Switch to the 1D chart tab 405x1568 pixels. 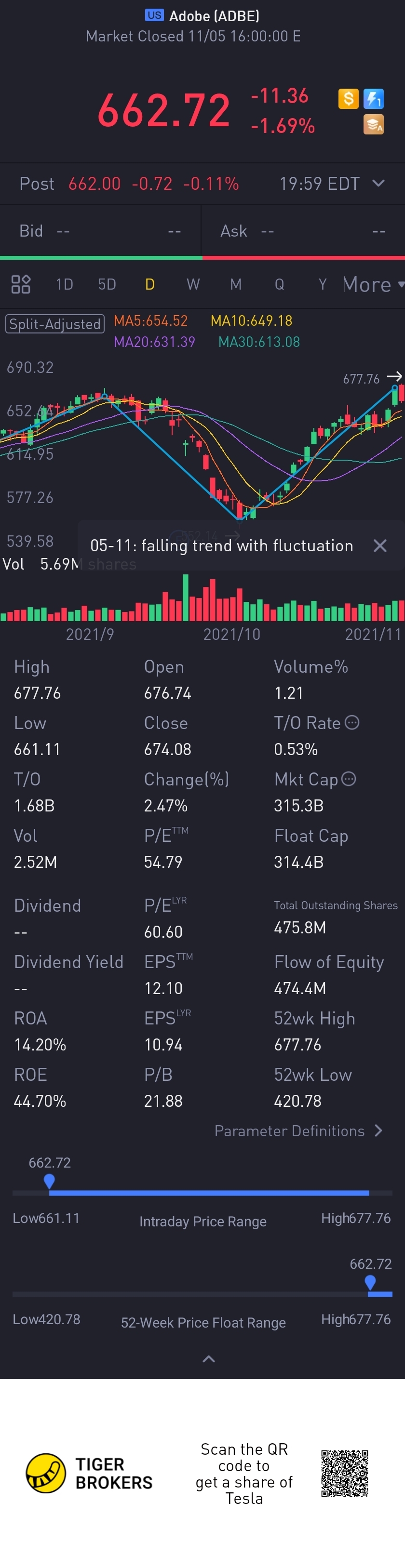point(64,284)
